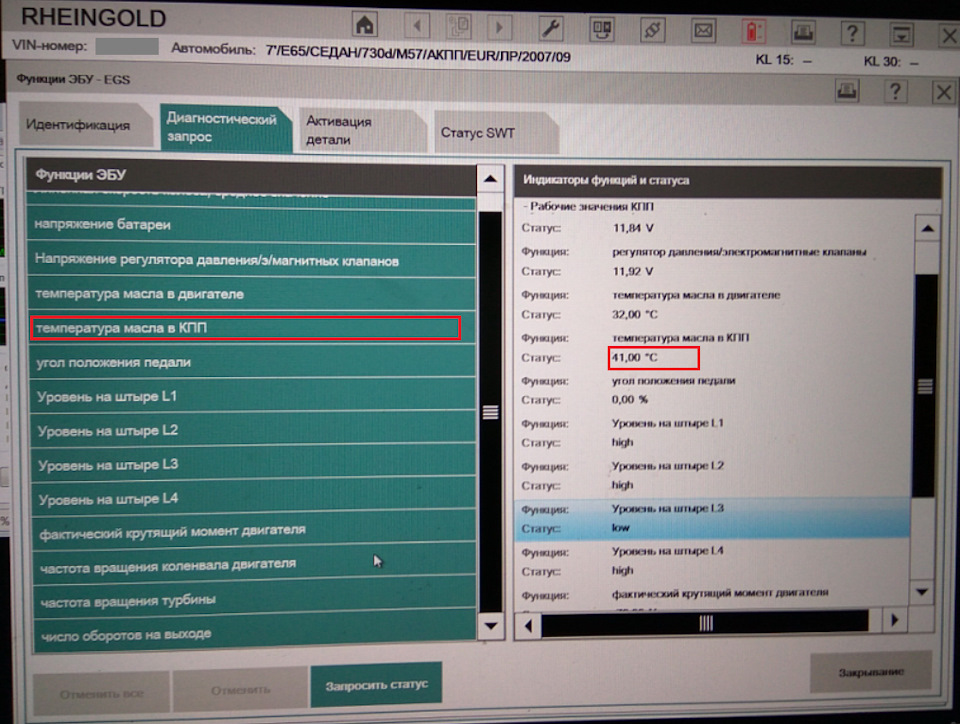960x724 pixels.
Task: Click the forward arrow navigation icon
Action: click(499, 27)
